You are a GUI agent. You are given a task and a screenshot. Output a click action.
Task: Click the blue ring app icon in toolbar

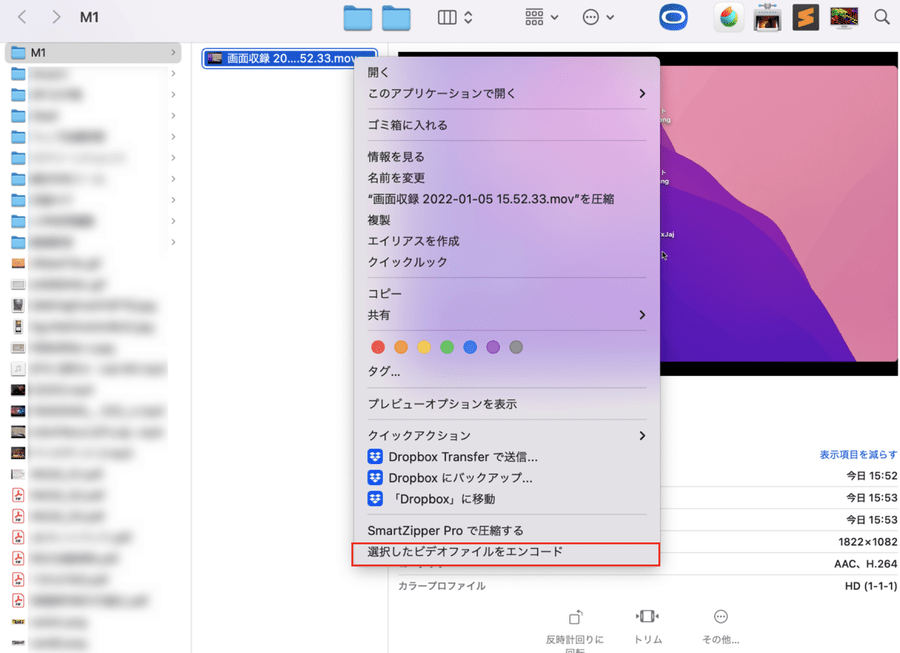pyautogui.click(x=674, y=17)
